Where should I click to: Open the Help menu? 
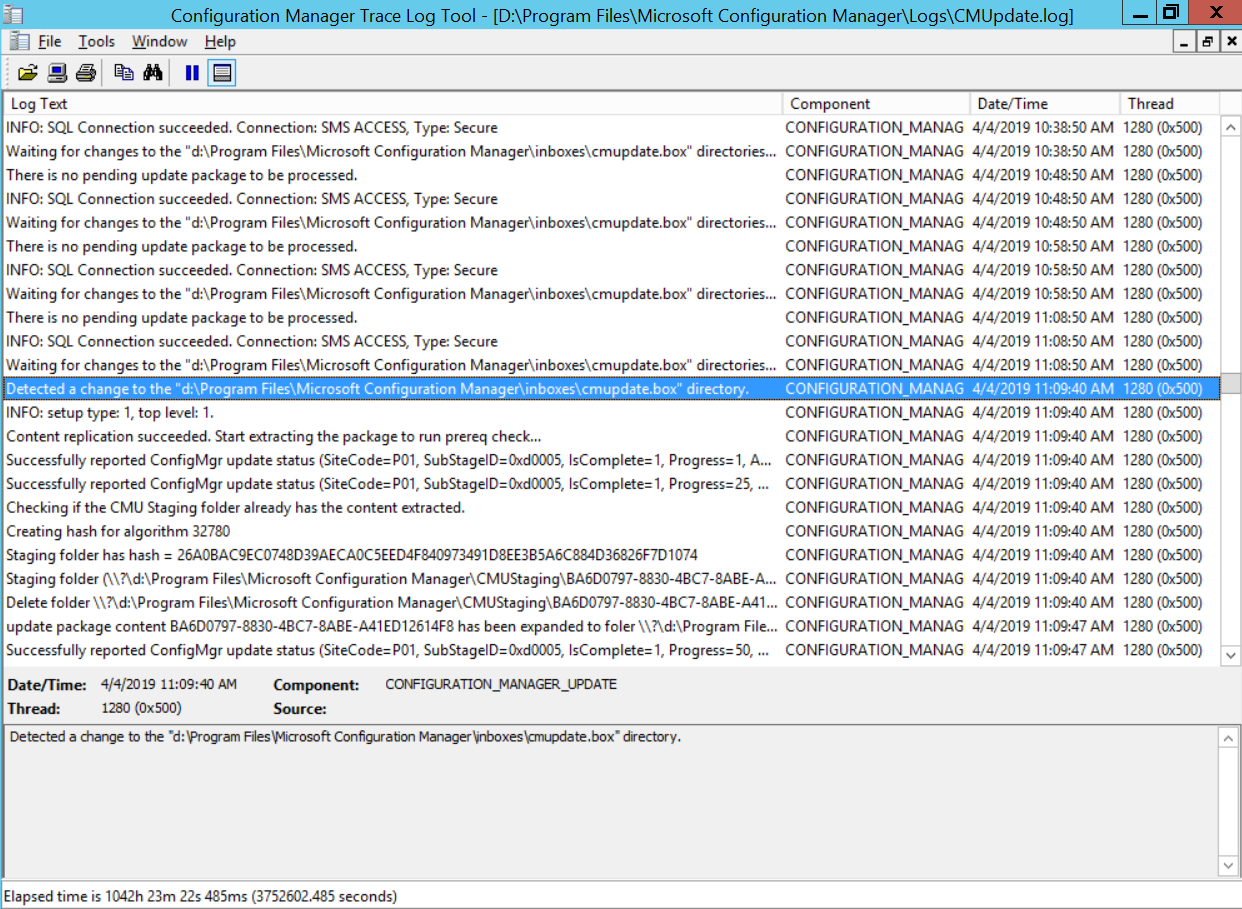pyautogui.click(x=220, y=41)
